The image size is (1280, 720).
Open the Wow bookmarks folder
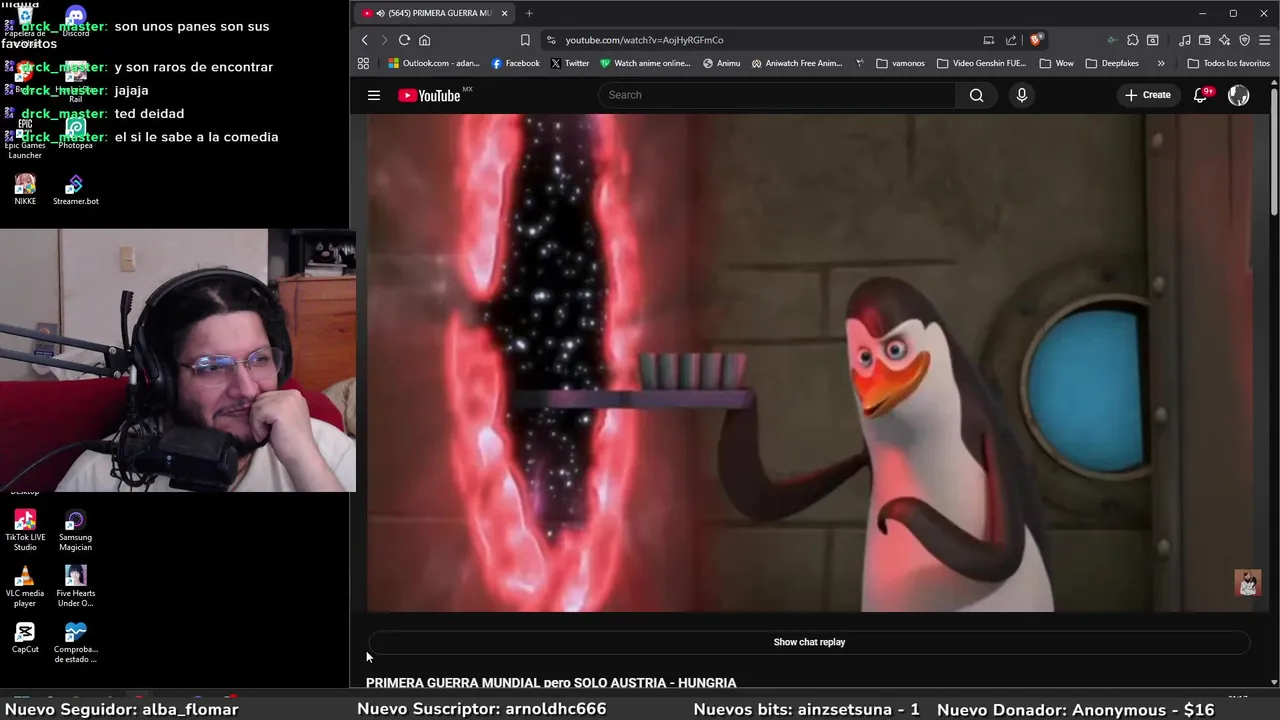tap(1056, 63)
